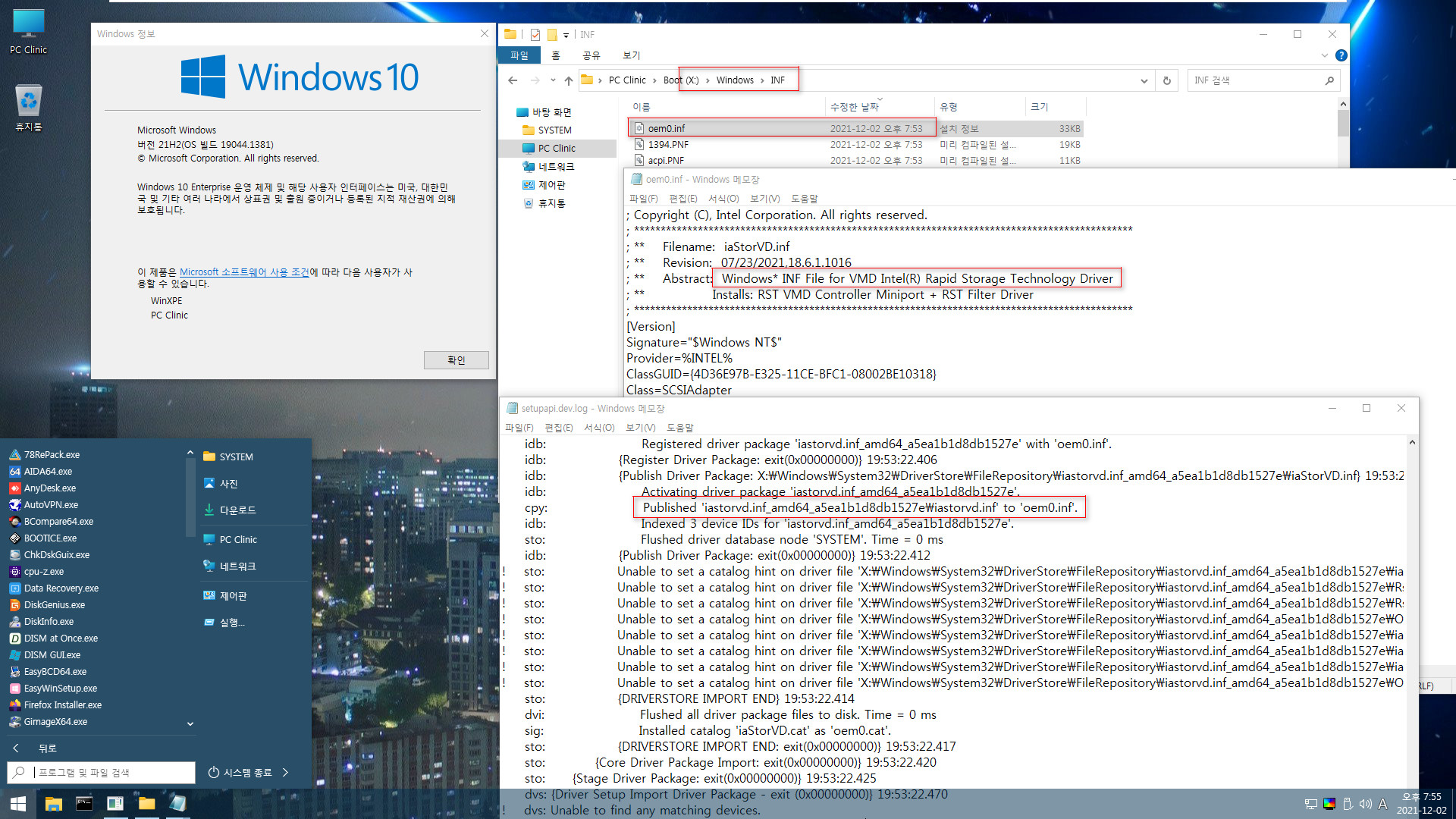Open the Explorer 공유 tab
Screen dimensions: 1456x819
(591, 55)
